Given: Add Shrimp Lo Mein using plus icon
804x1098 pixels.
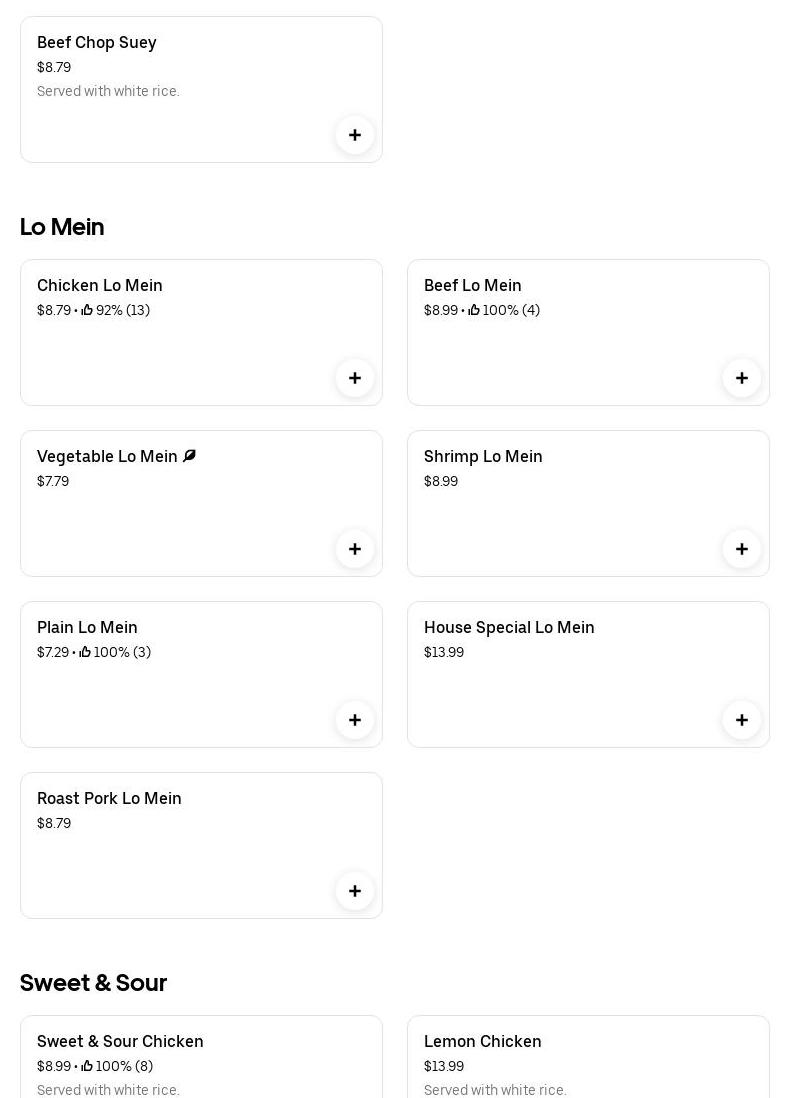Looking at the screenshot, I should pos(742,549).
